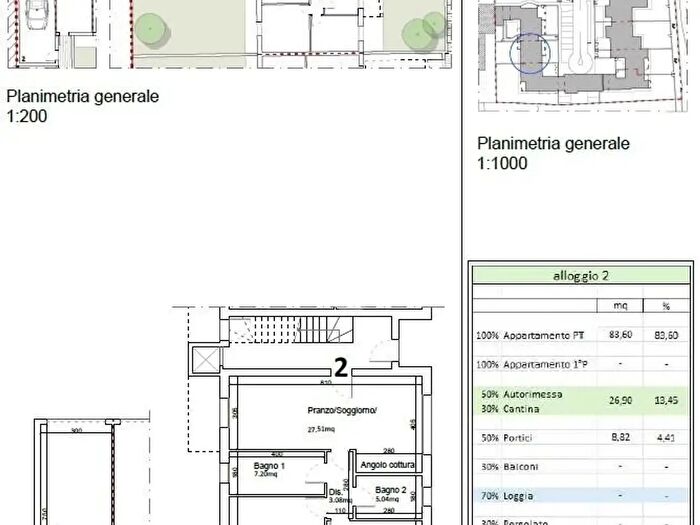The height and width of the screenshot is (525, 700).
Task: Click the '30% Balconi' row label
Action: click(x=510, y=467)
